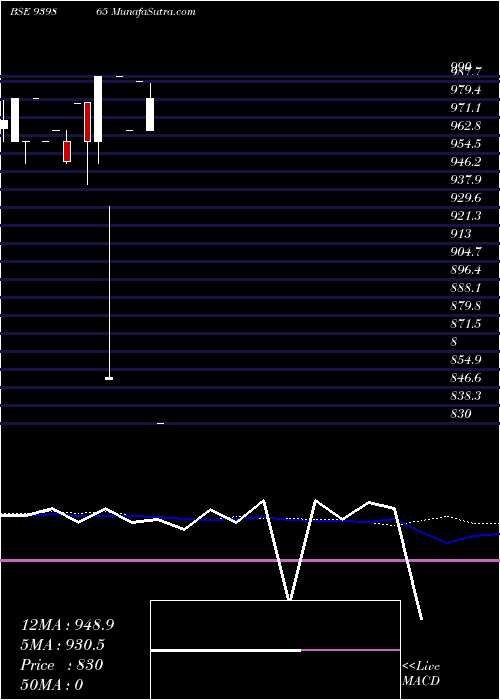Click the 838.3 price axis label
This screenshot has height=700, width=500.
click(x=466, y=396)
